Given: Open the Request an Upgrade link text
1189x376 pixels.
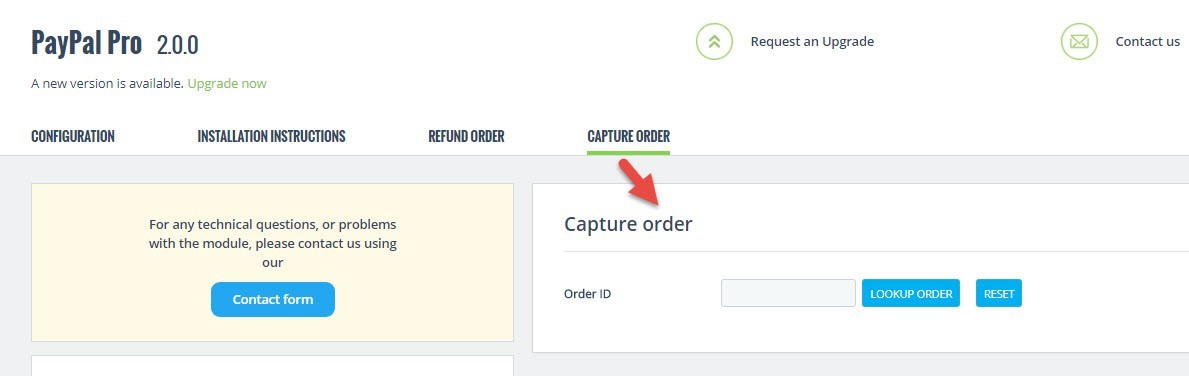Looking at the screenshot, I should coord(812,42).
